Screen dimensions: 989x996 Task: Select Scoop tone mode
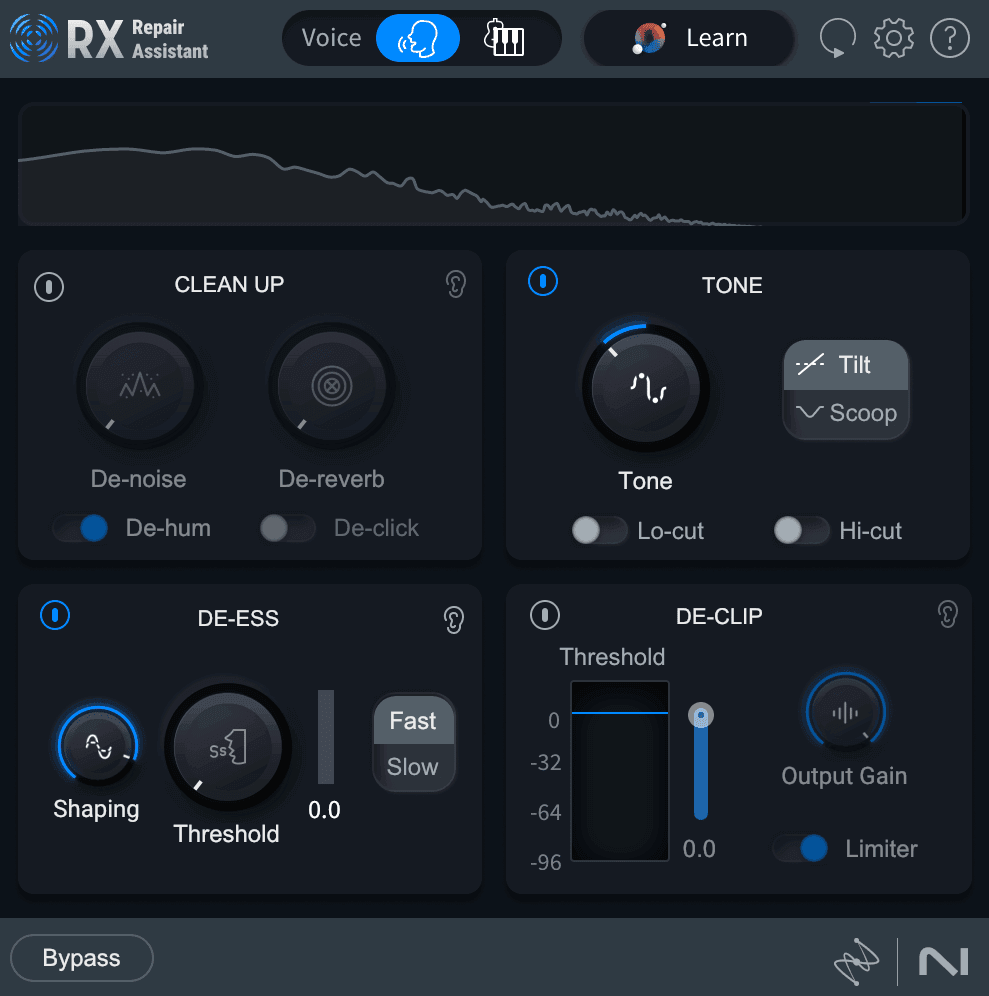click(845, 414)
